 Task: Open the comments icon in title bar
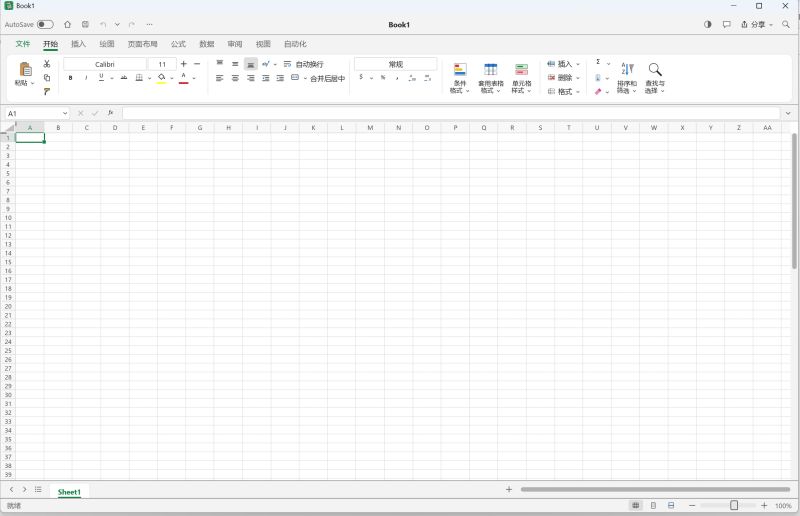point(727,24)
